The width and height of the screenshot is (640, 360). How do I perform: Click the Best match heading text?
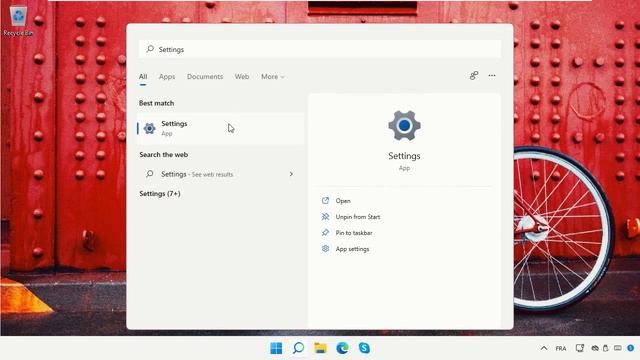(x=156, y=103)
